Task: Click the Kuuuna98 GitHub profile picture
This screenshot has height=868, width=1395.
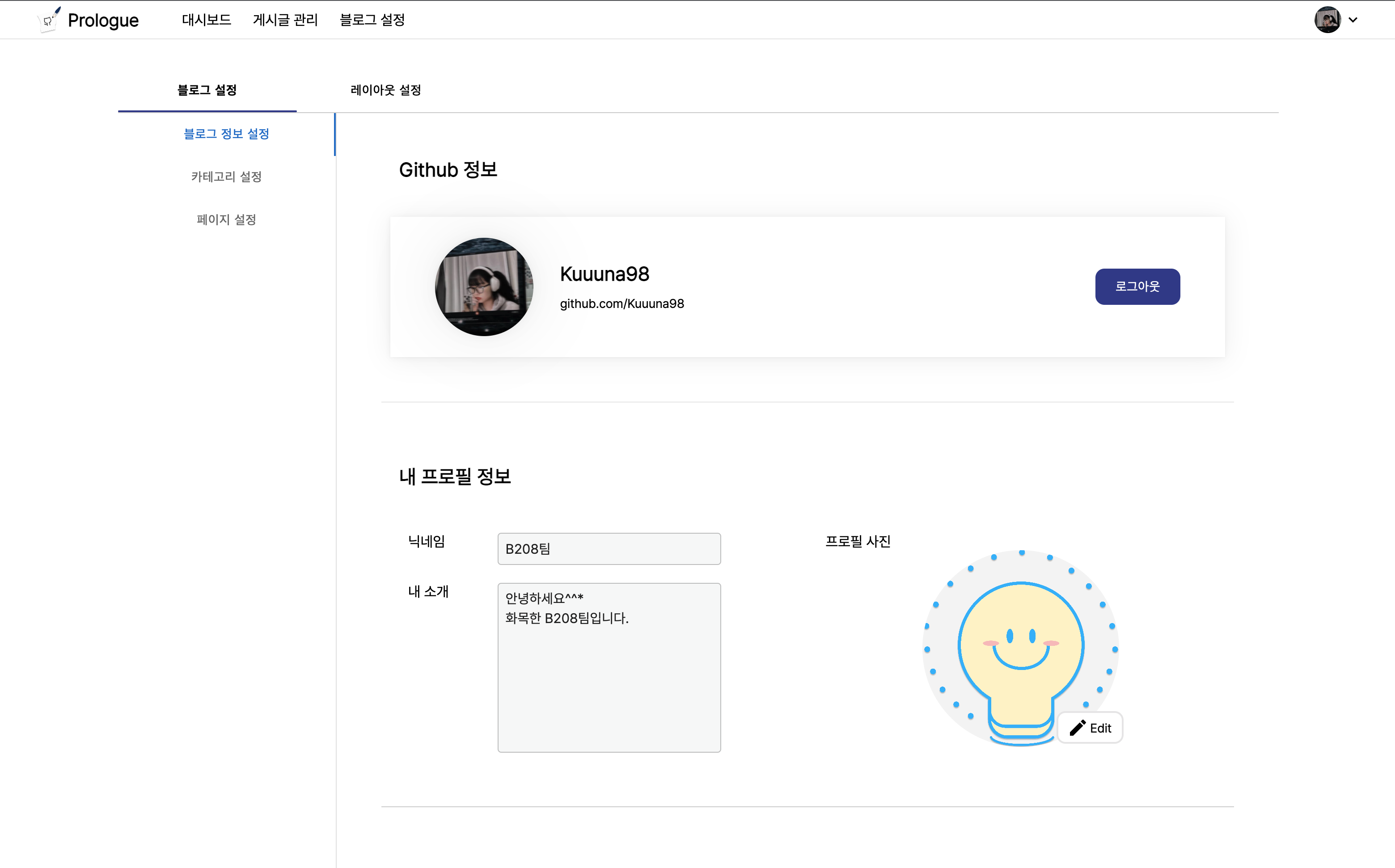Action: [484, 287]
